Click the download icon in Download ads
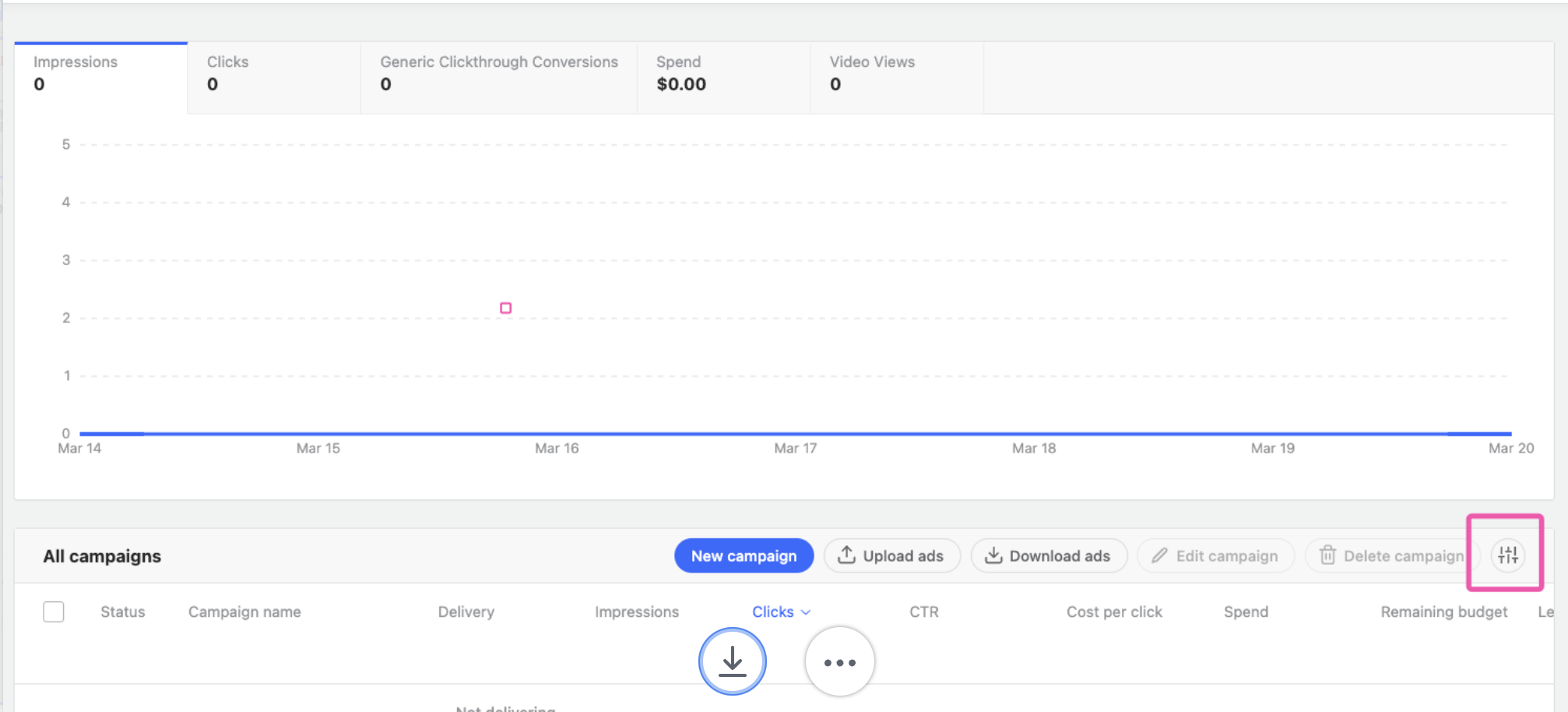 coord(993,555)
